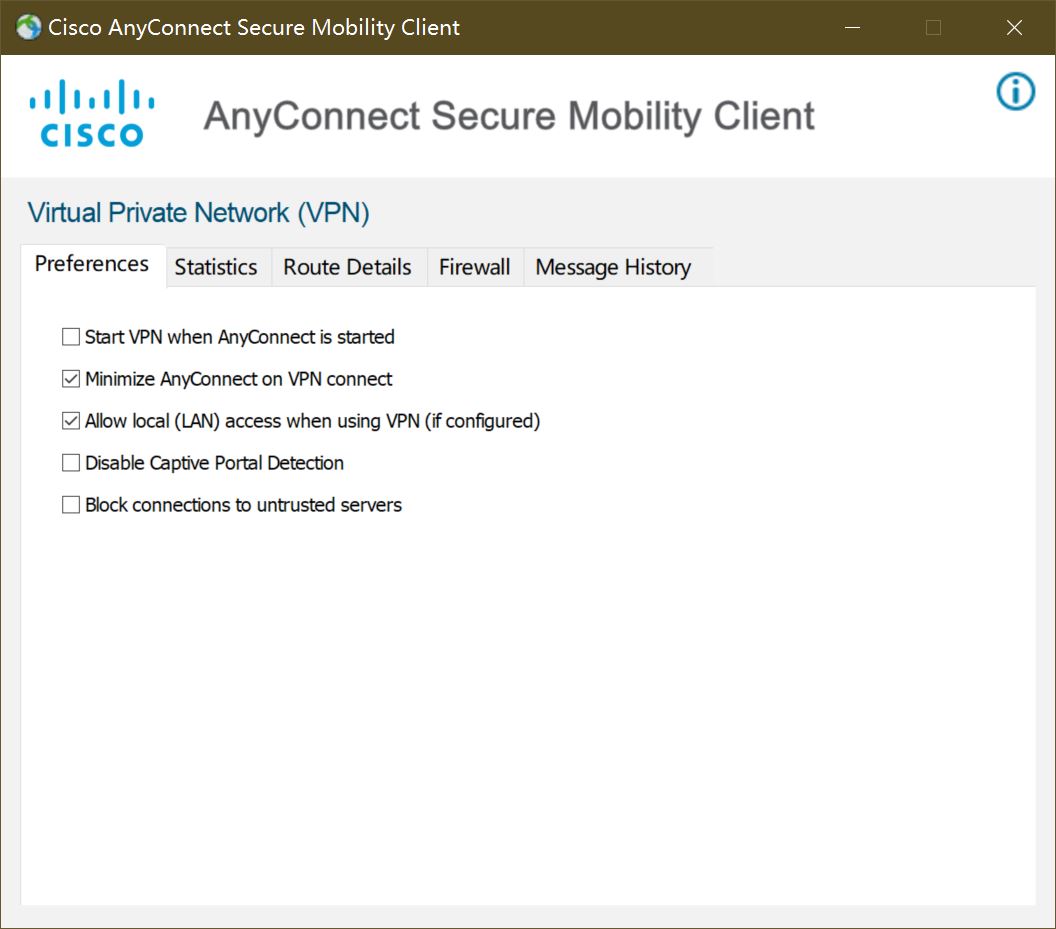Select the Preferences tab
The height and width of the screenshot is (929, 1056).
tap(92, 265)
